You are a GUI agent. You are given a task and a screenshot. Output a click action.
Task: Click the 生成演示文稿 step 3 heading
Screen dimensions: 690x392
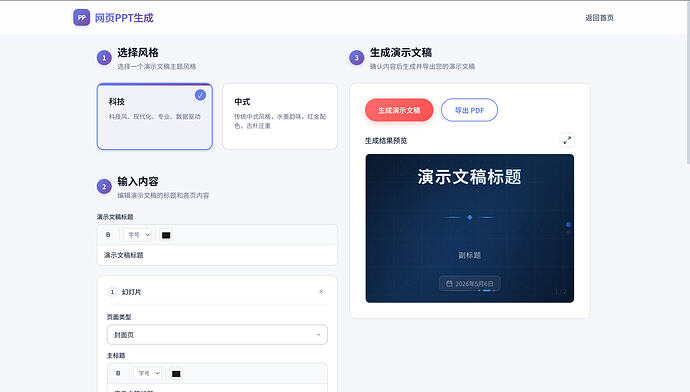400,53
